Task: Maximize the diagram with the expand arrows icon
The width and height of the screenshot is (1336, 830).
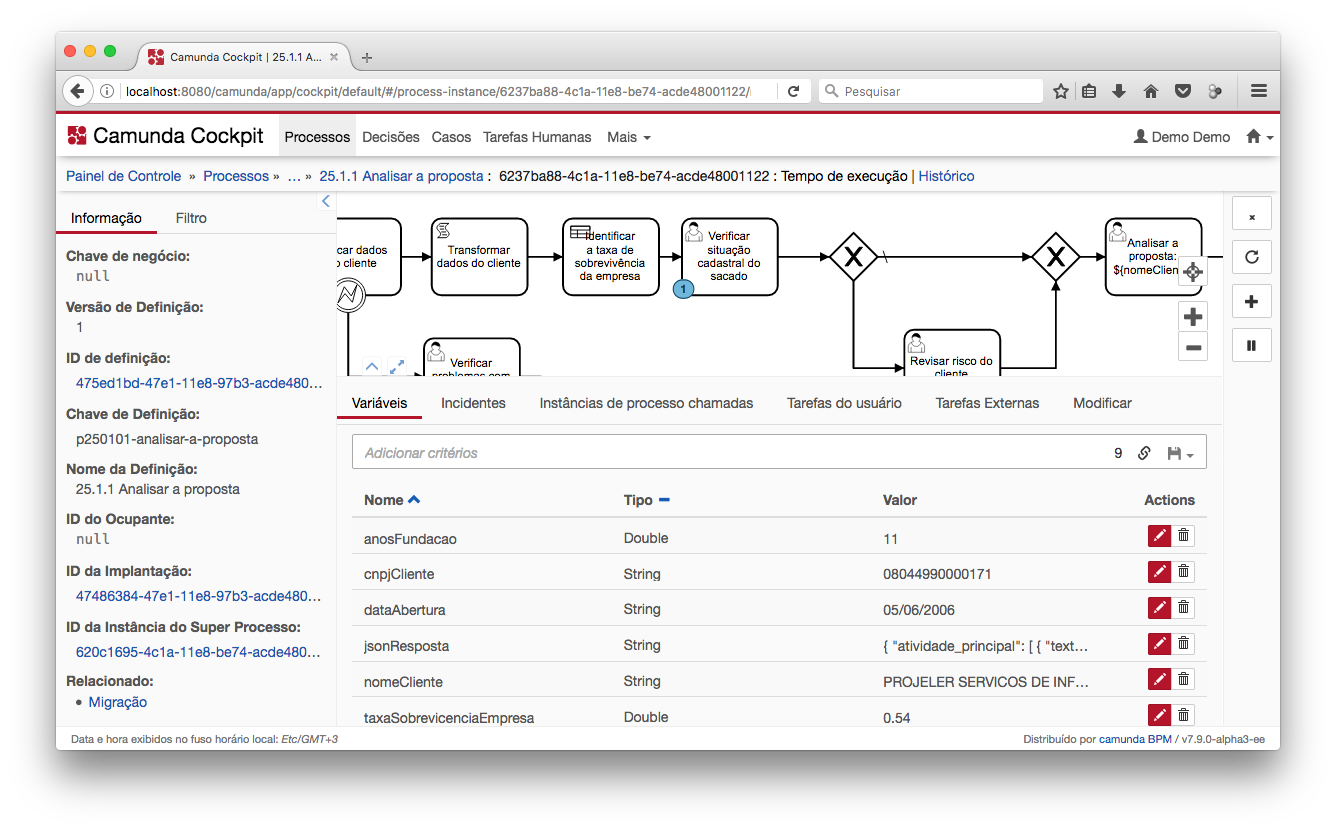Action: (397, 367)
